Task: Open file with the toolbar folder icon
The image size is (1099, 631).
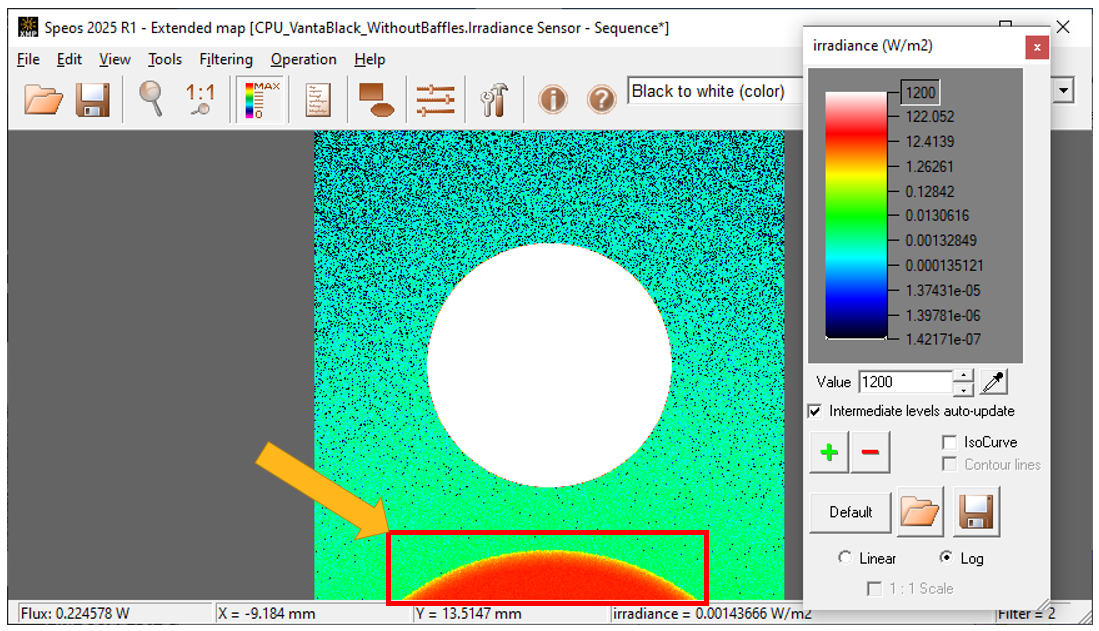Action: click(43, 100)
